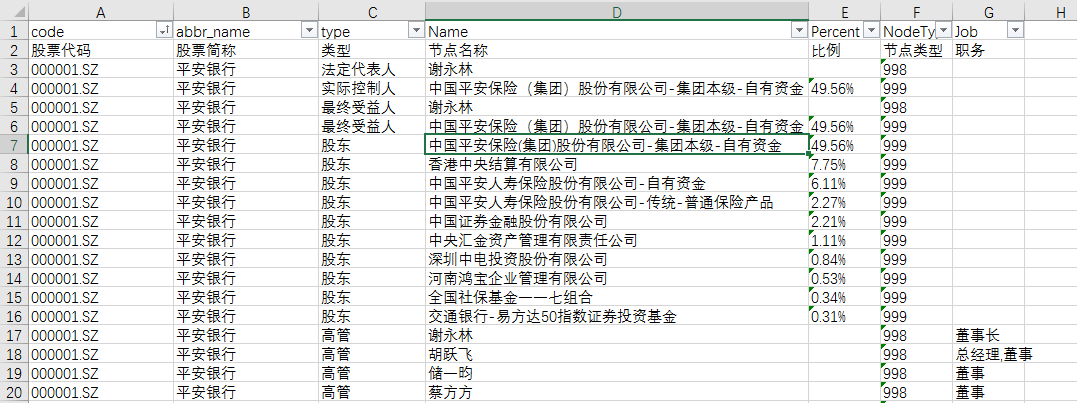Open the filter dropdown for Percent column
This screenshot has width=1077, height=403.
871,31
